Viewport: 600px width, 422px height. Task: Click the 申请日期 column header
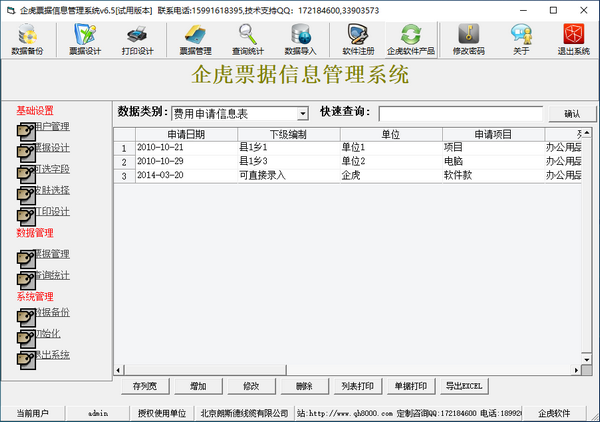click(x=185, y=134)
